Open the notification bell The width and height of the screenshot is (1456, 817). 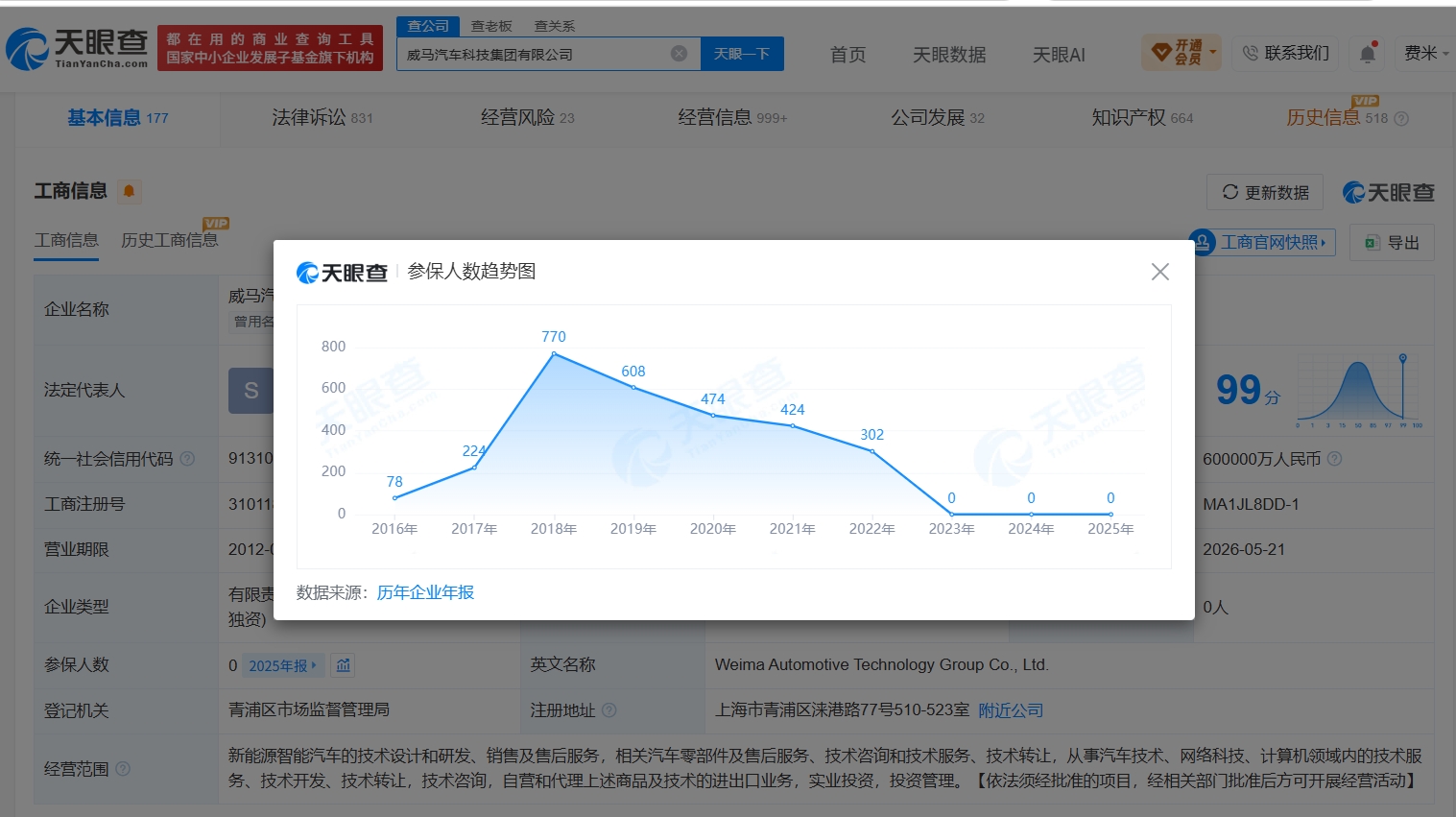[x=1368, y=54]
